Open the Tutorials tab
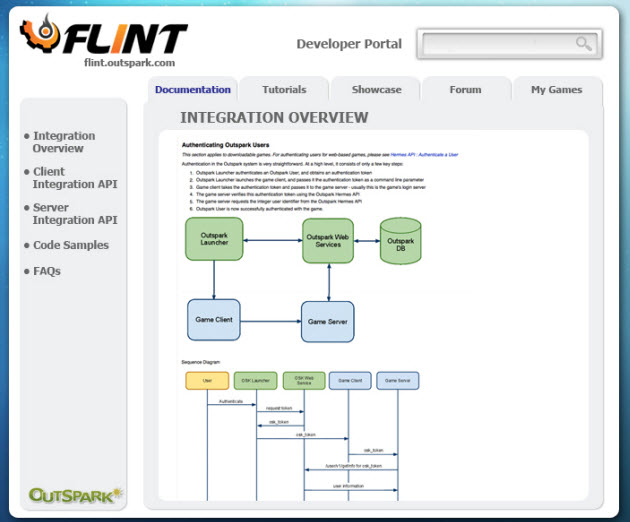The height and width of the screenshot is (522, 630). (x=284, y=89)
